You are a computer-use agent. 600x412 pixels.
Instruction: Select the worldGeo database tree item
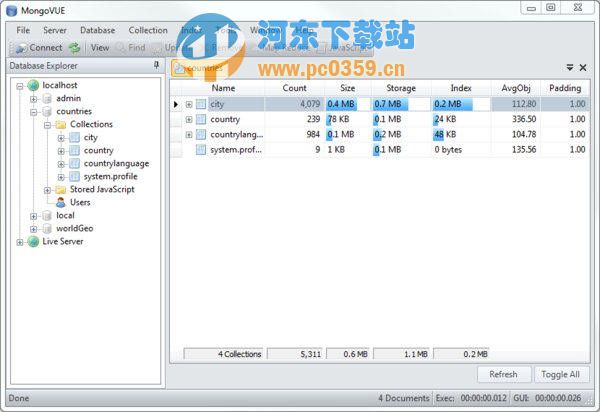75,228
